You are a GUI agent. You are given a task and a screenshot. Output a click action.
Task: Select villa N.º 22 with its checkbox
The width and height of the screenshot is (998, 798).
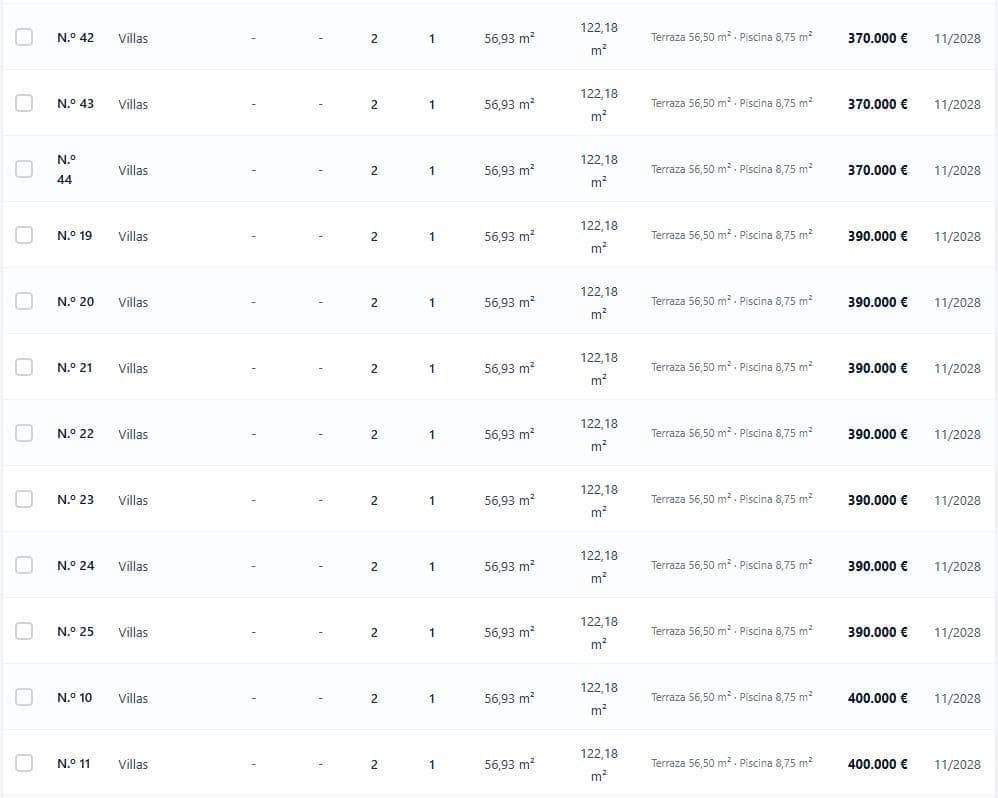(24, 433)
